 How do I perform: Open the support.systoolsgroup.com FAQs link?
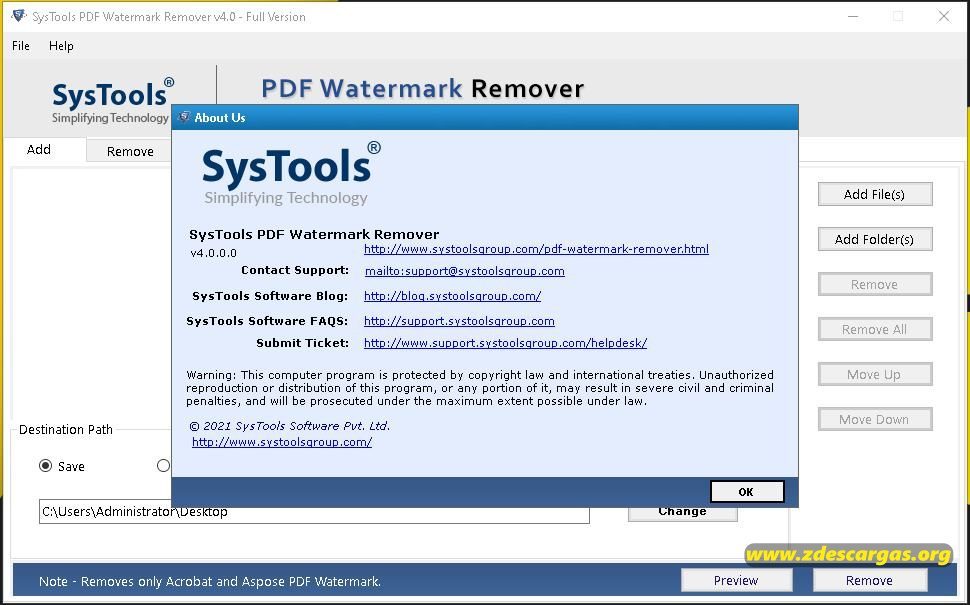pyautogui.click(x=459, y=320)
